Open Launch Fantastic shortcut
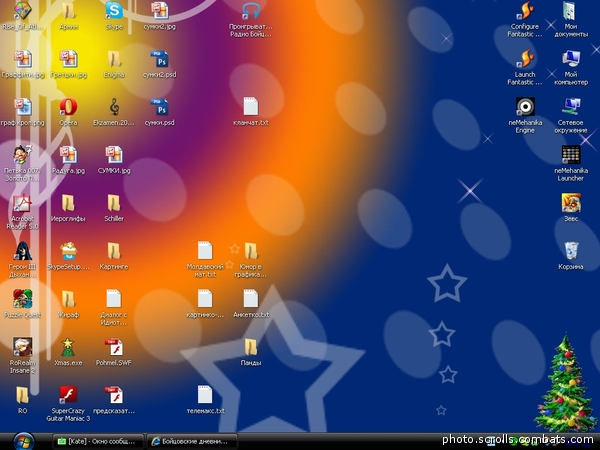 [x=525, y=59]
